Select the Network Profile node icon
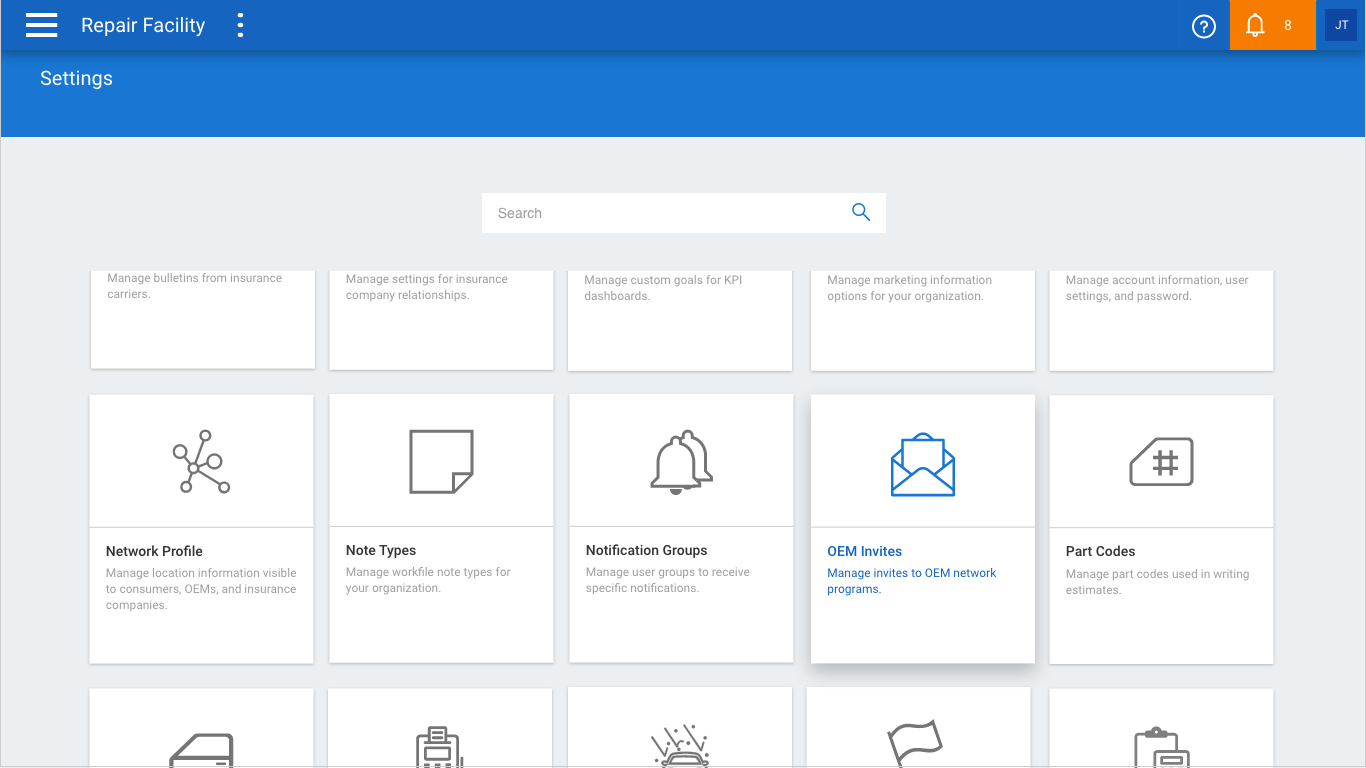 pos(202,462)
